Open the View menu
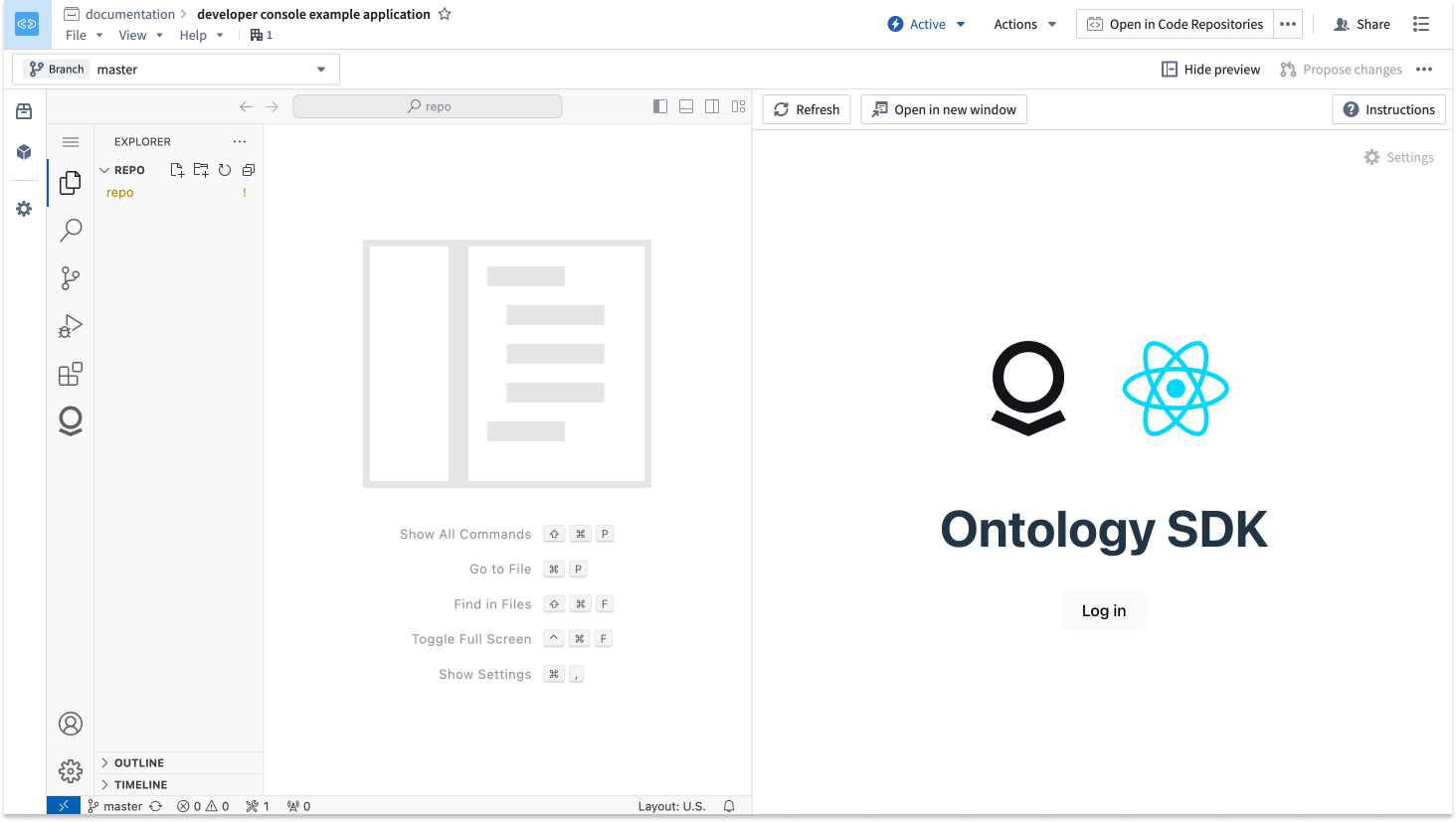The image size is (1456, 822). (140, 35)
